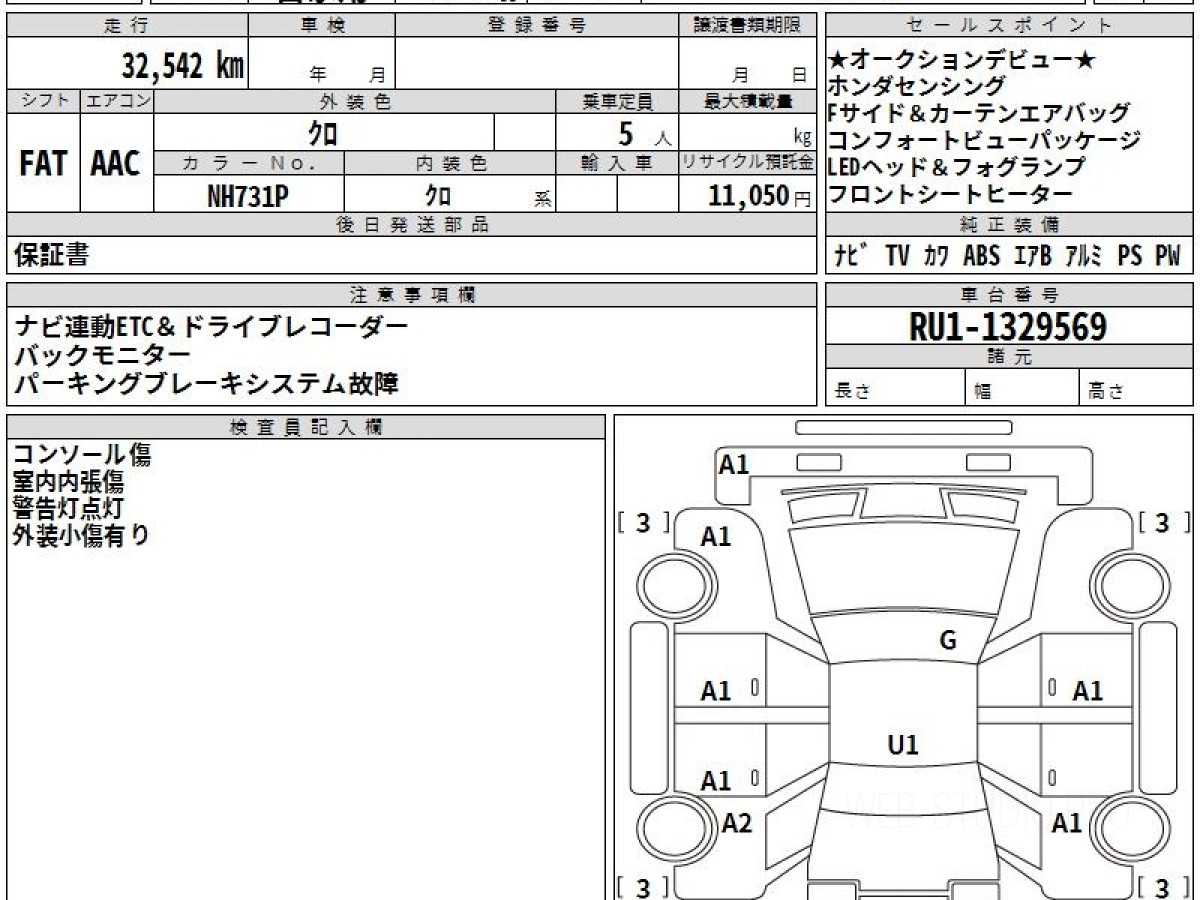The image size is (1200, 900).
Task: Click the recycle deposit amount 11,050円
Action: pyautogui.click(x=759, y=197)
